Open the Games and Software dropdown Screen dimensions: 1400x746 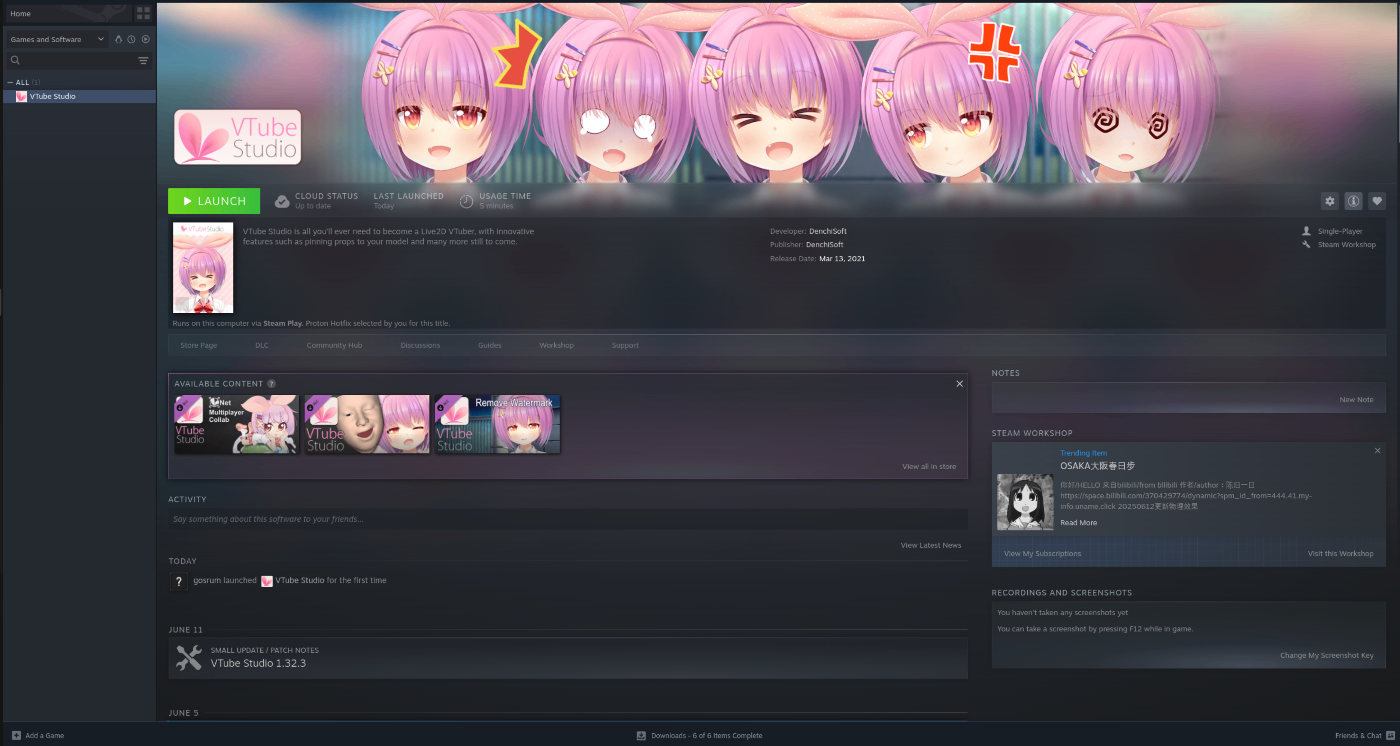pos(57,39)
